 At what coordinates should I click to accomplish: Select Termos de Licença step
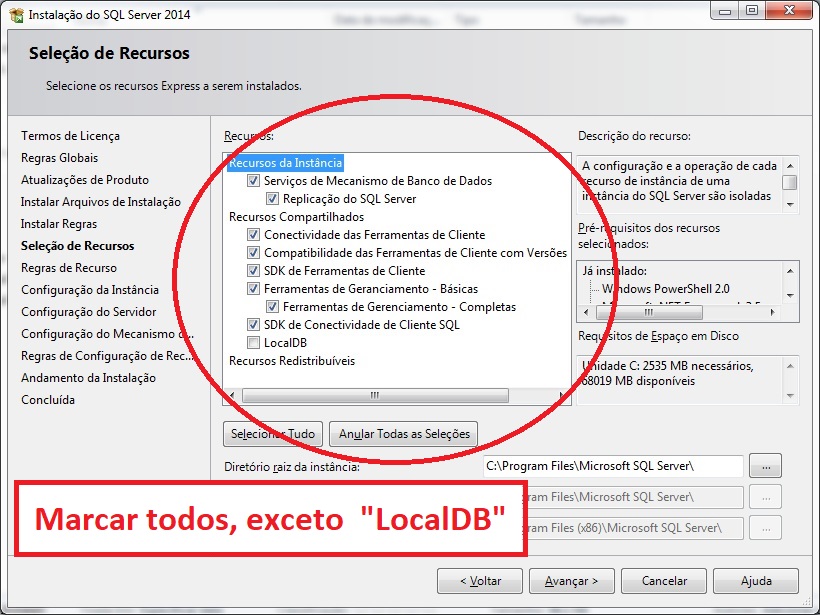coord(71,136)
